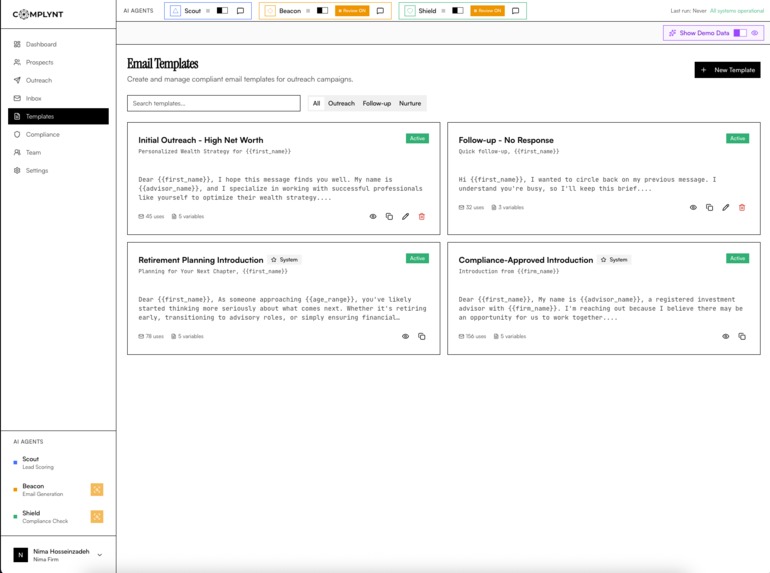Expand the Nima Hosseinzadeh account menu

pyautogui.click(x=58, y=555)
